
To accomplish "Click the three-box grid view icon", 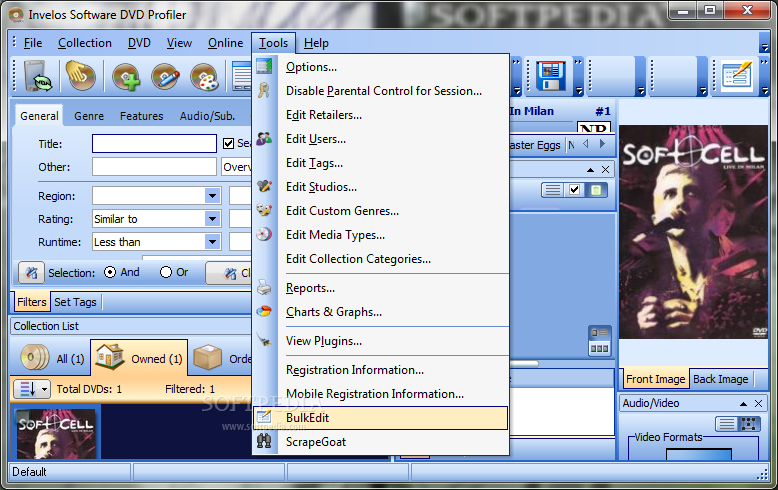I will pos(599,349).
